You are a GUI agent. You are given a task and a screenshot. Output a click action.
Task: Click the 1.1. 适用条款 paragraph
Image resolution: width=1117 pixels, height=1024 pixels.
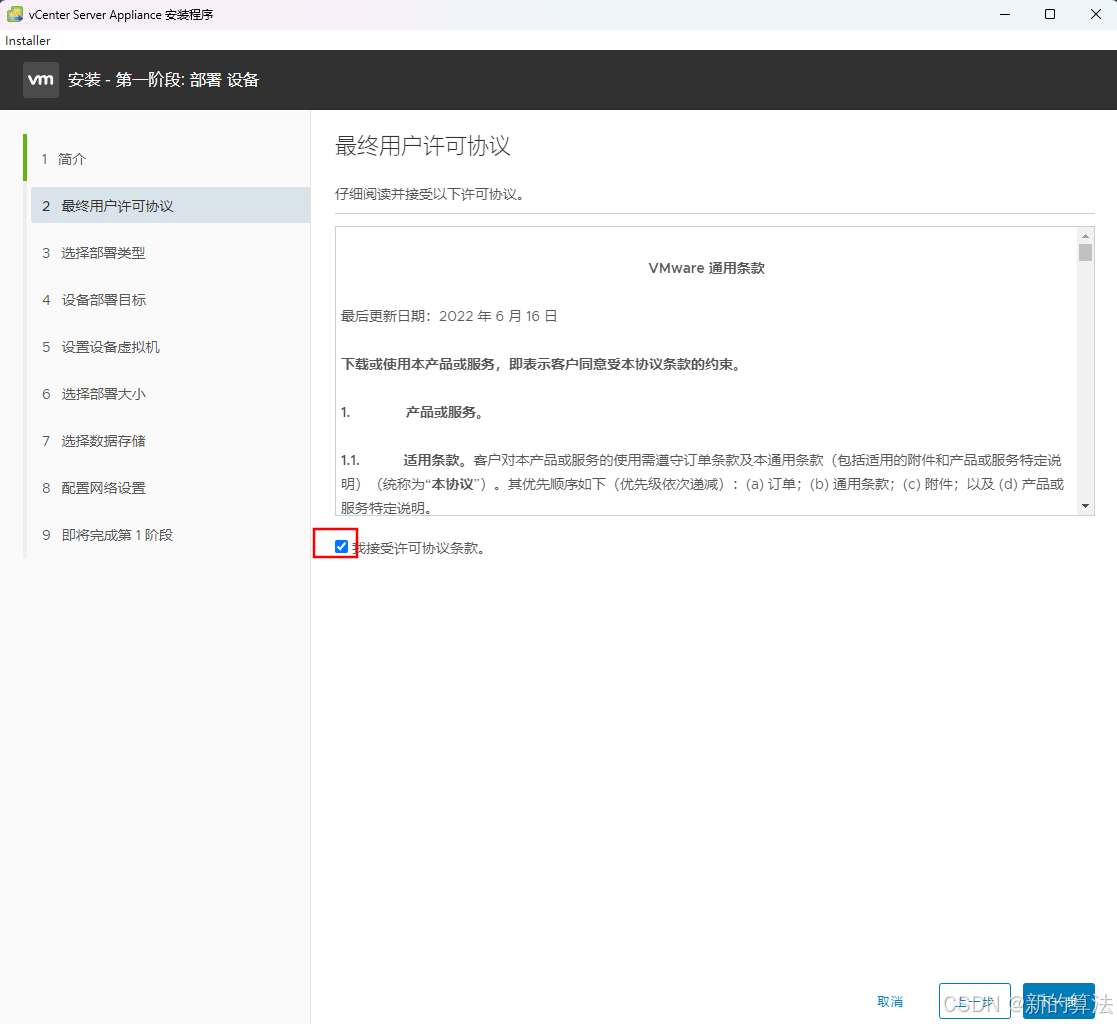click(702, 484)
